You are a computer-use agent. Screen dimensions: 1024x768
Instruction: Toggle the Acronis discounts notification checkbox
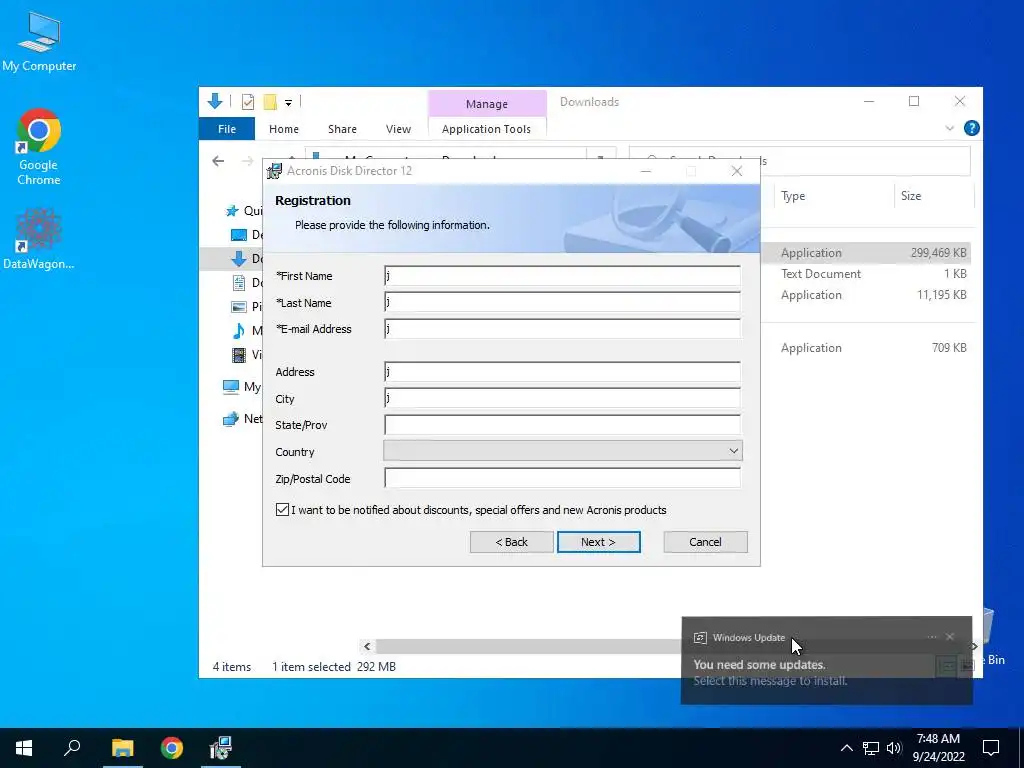coord(282,510)
